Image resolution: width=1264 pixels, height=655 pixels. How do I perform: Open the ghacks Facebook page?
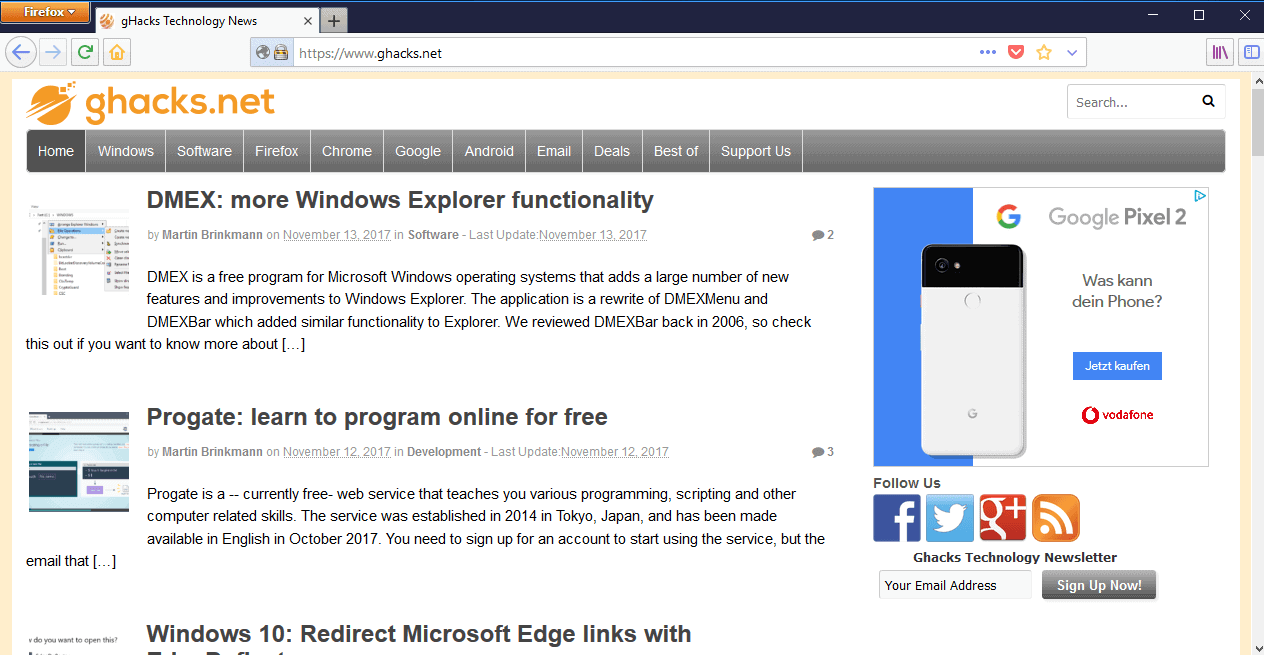[x=896, y=517]
